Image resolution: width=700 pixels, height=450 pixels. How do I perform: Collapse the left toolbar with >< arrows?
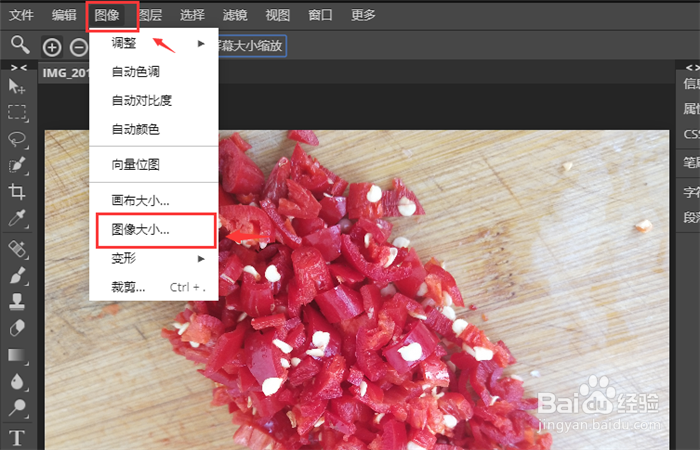(x=19, y=67)
